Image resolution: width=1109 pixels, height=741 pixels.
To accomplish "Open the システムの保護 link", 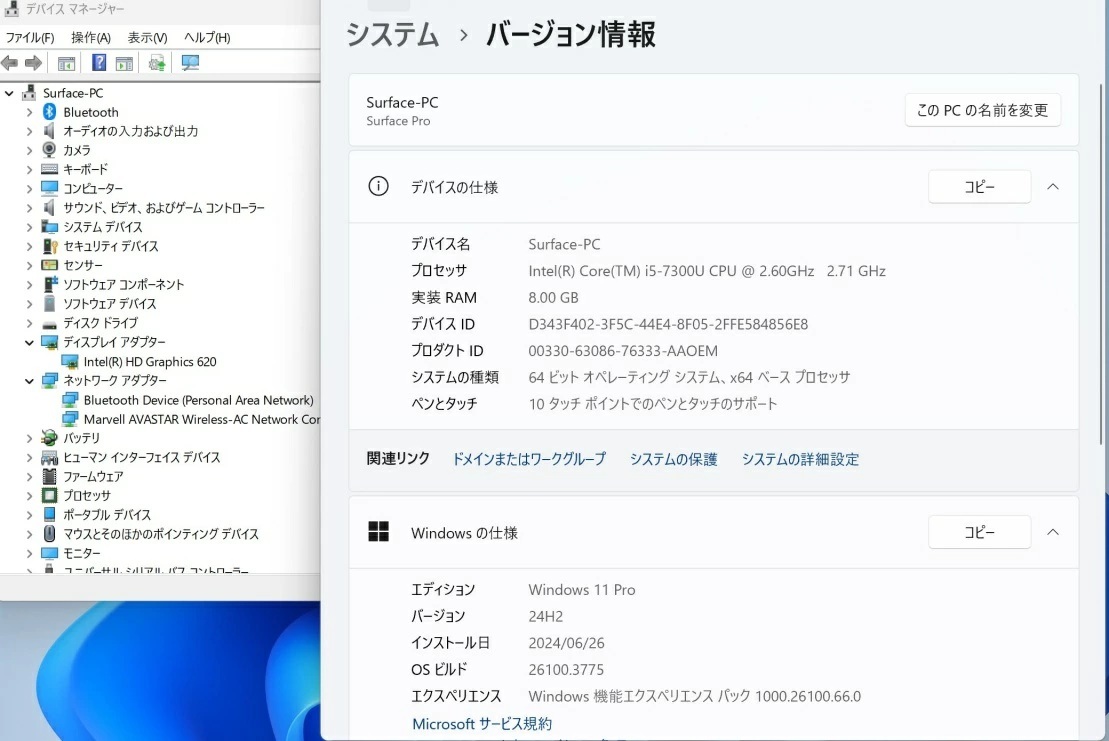I will [x=673, y=459].
